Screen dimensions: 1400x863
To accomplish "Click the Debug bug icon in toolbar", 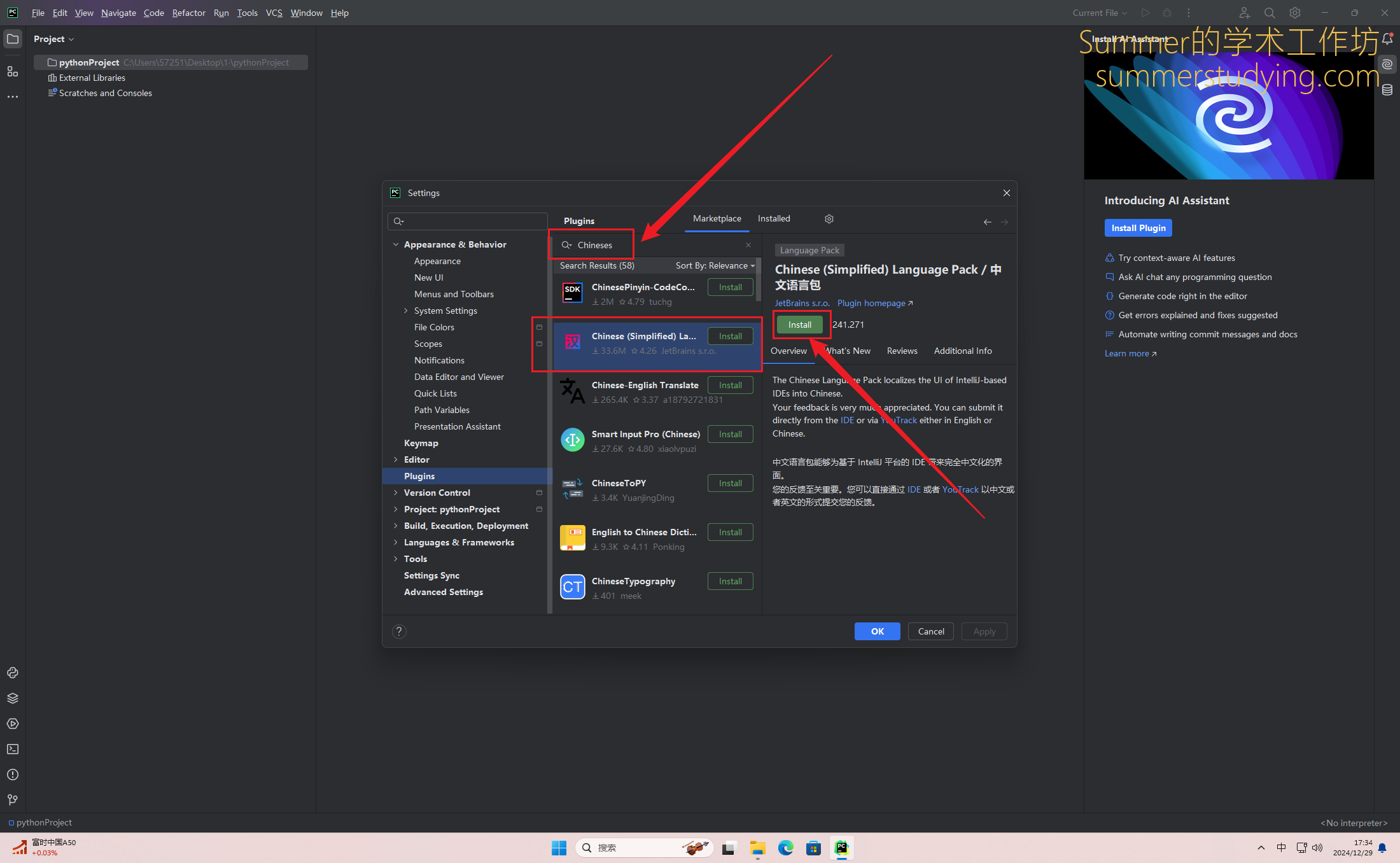I will pyautogui.click(x=1167, y=13).
